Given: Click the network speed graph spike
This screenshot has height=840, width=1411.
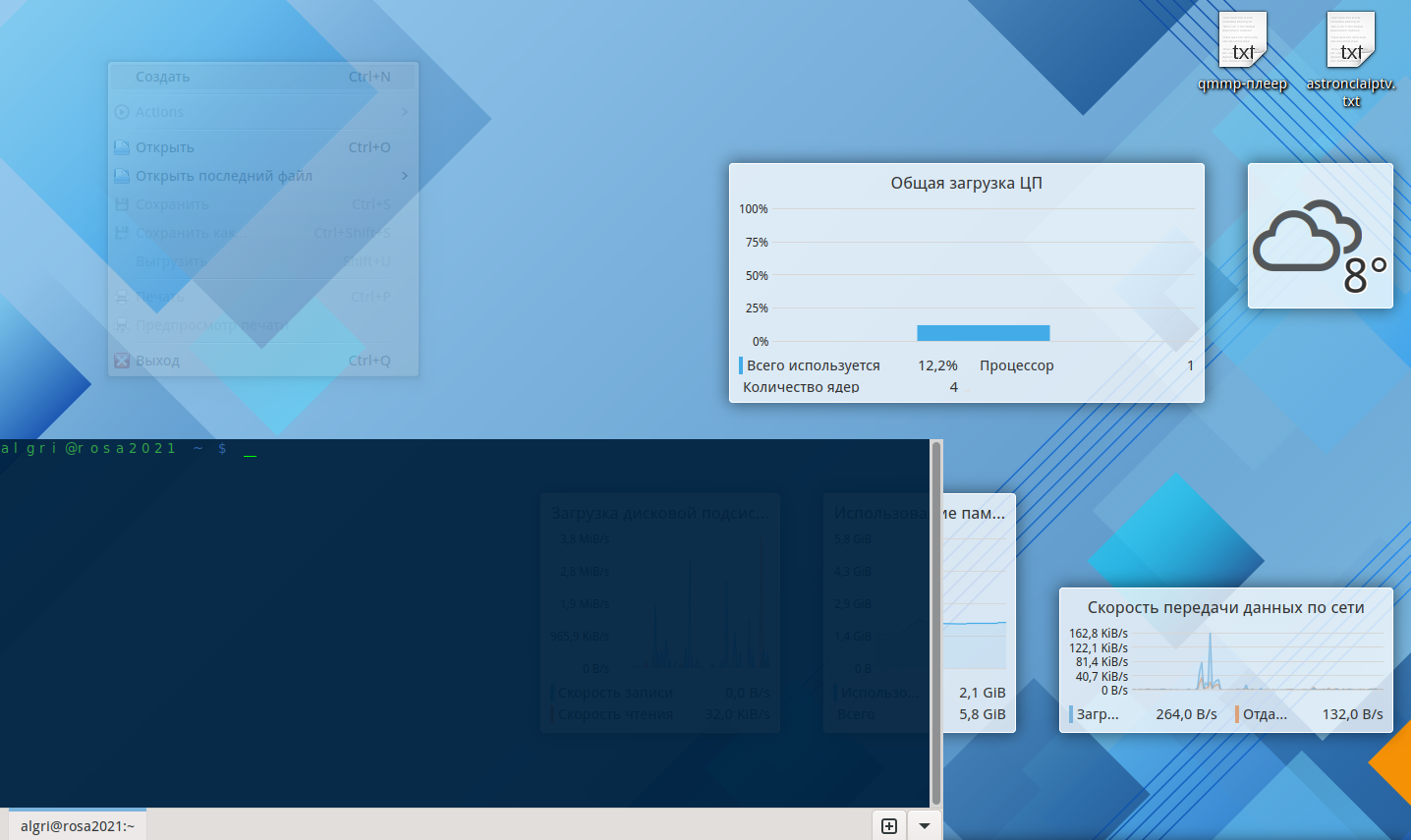Looking at the screenshot, I should coord(1210,660).
